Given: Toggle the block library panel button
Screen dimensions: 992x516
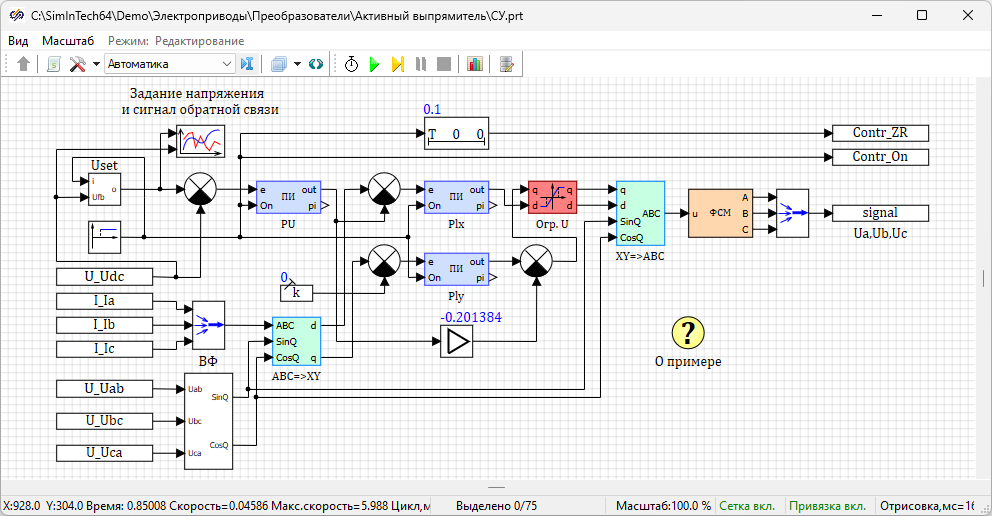Looking at the screenshot, I should pos(247,64).
